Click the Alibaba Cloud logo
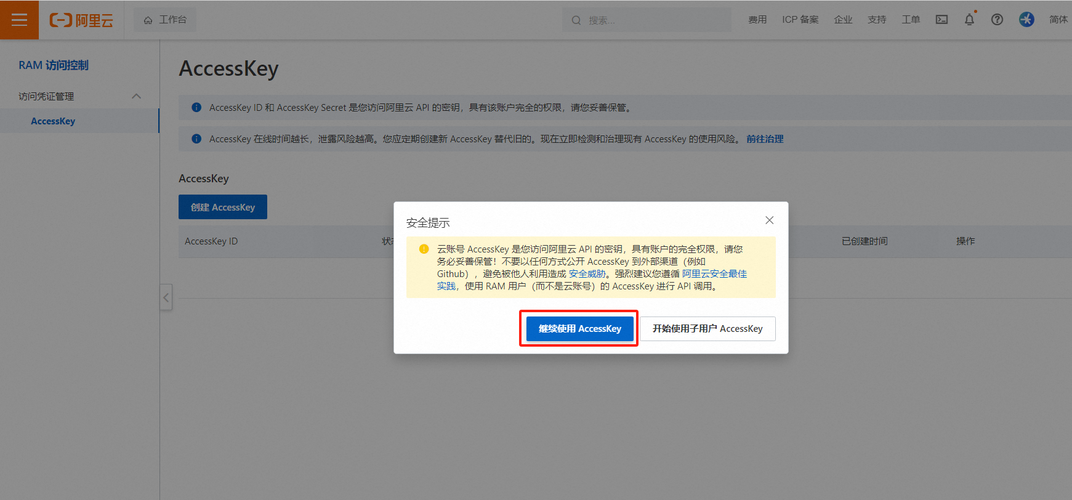The height and width of the screenshot is (500, 1072). (81, 21)
